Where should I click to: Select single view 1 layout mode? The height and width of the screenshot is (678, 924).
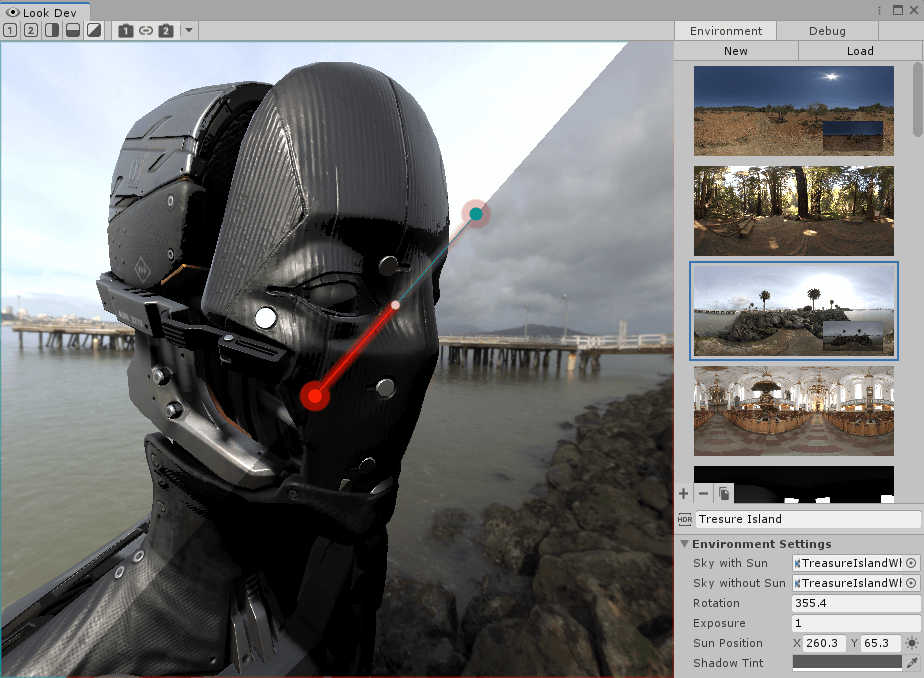click(10, 30)
